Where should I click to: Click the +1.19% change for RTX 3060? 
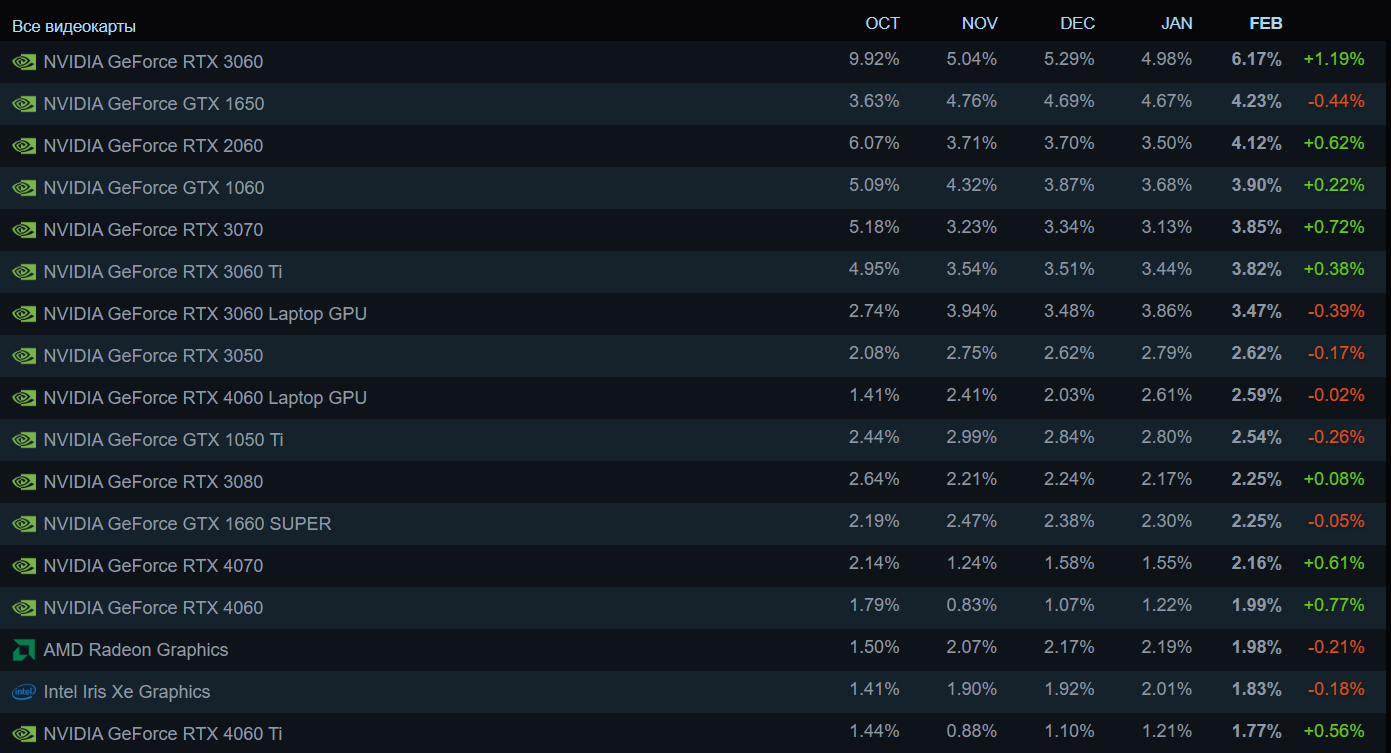tap(1333, 59)
